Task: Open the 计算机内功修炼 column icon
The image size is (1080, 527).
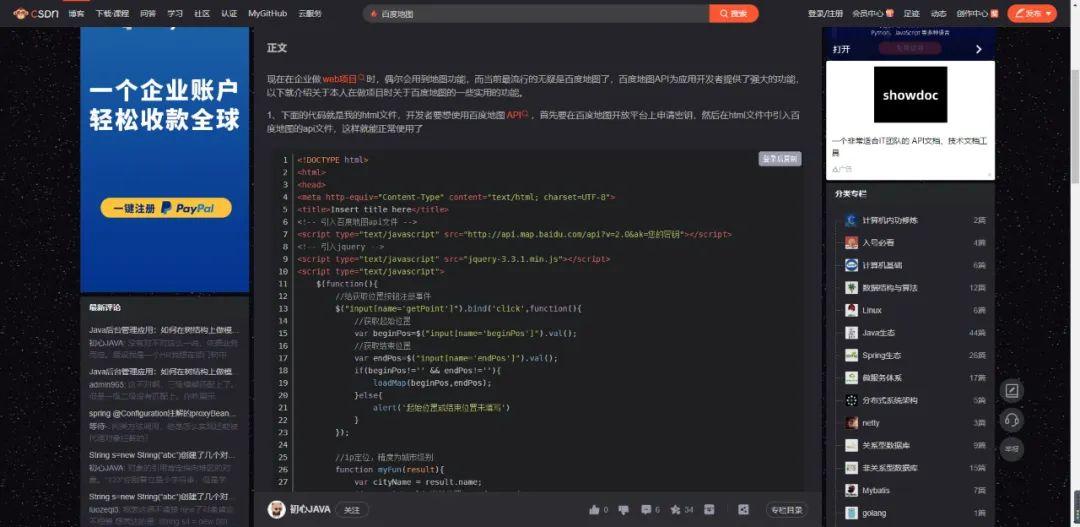Action: coord(851,220)
